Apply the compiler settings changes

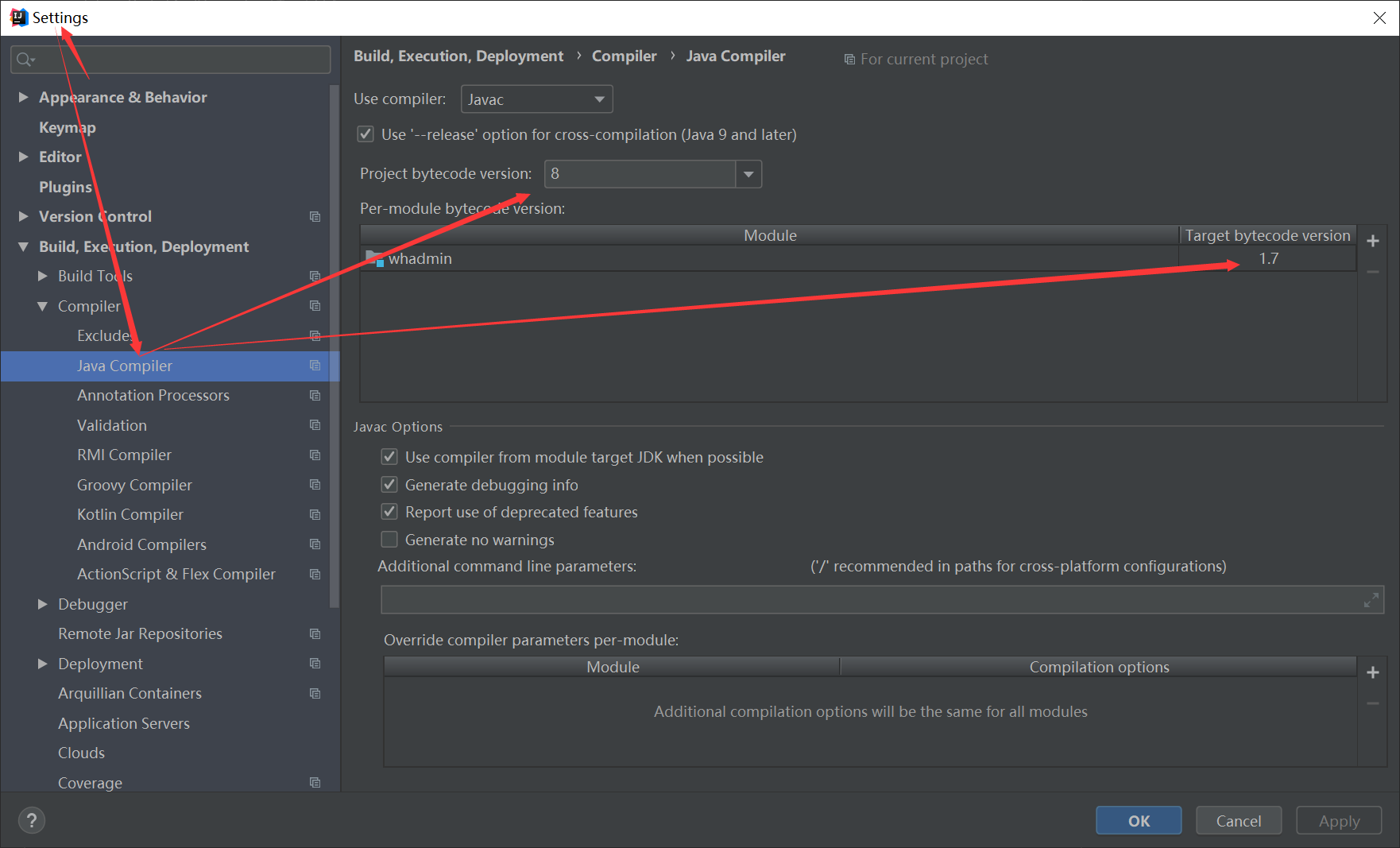pyautogui.click(x=1338, y=820)
